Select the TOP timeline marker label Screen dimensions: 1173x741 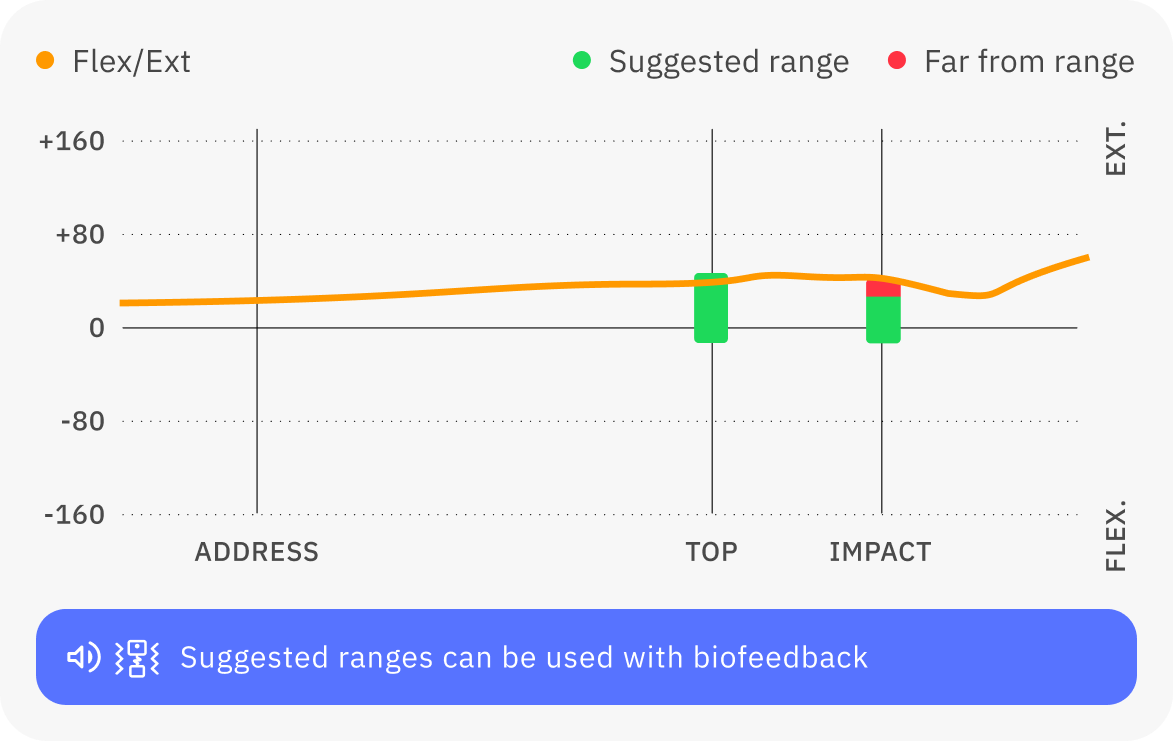tap(711, 552)
